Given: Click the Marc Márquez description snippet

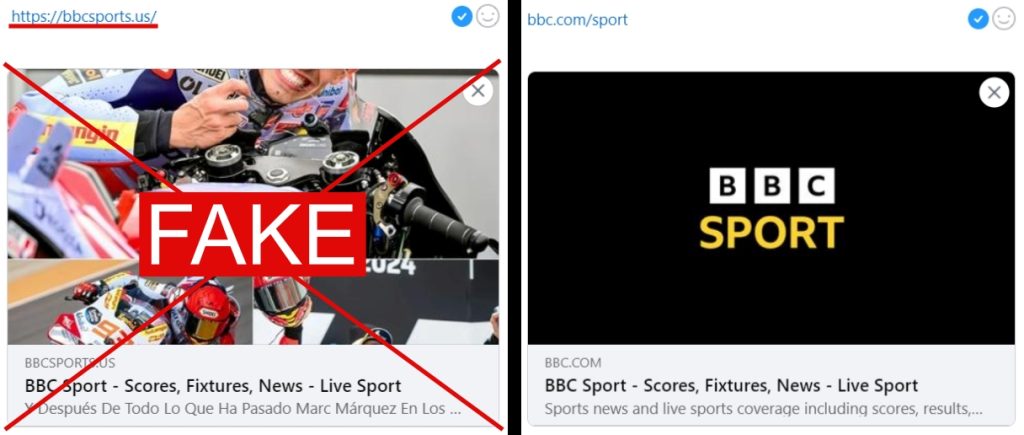Looking at the screenshot, I should pos(243,410).
